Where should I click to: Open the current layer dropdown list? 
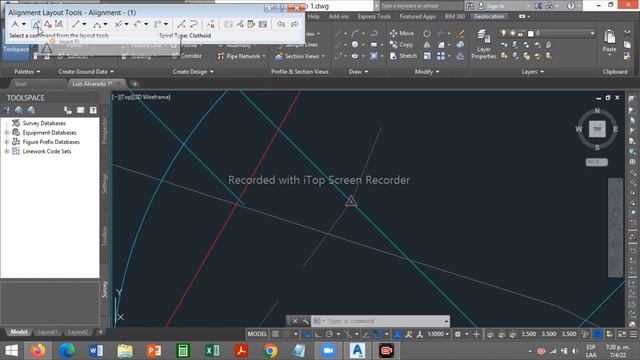[x=547, y=33]
